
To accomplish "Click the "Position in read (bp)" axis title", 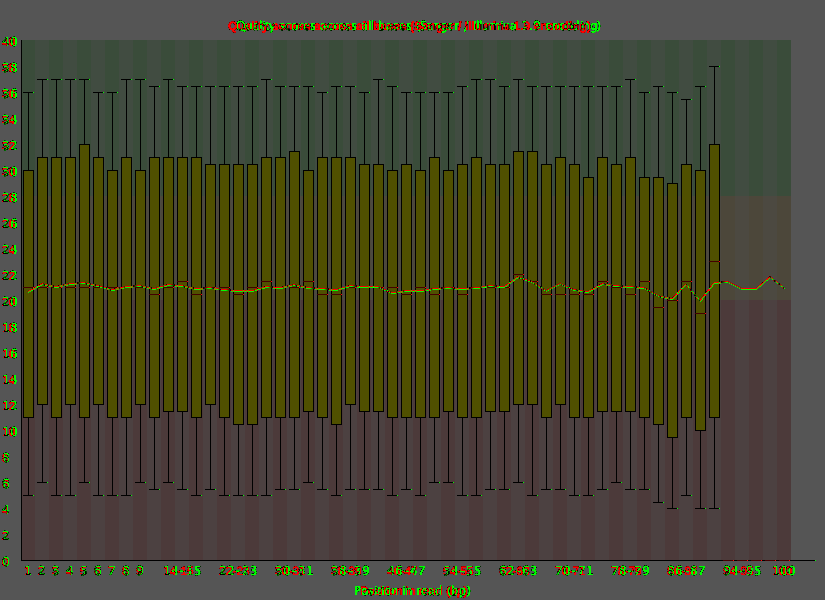I will pyautogui.click(x=412, y=591).
